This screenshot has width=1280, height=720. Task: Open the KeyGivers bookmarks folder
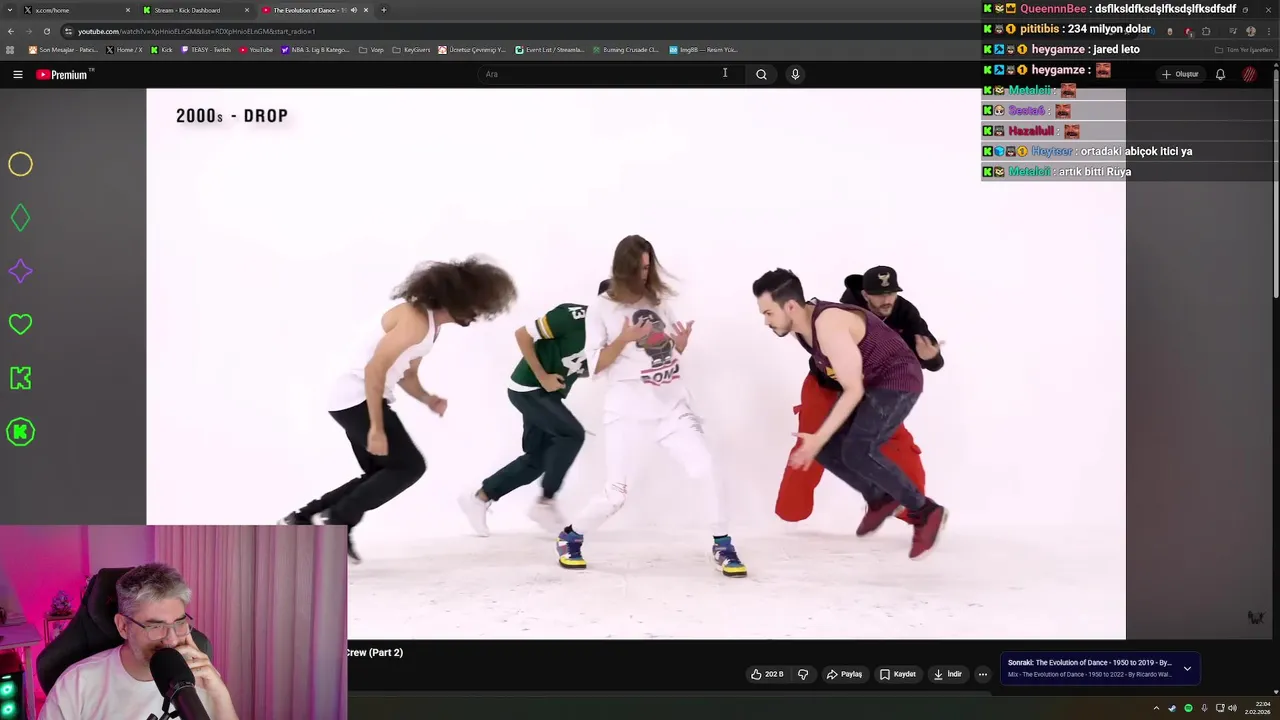click(x=411, y=49)
